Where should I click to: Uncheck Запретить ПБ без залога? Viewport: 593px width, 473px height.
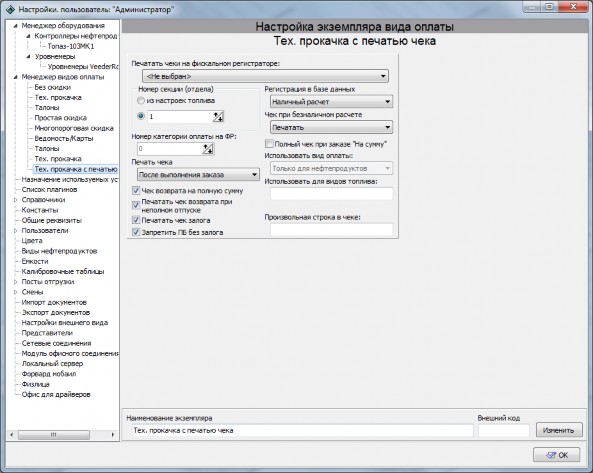point(136,232)
